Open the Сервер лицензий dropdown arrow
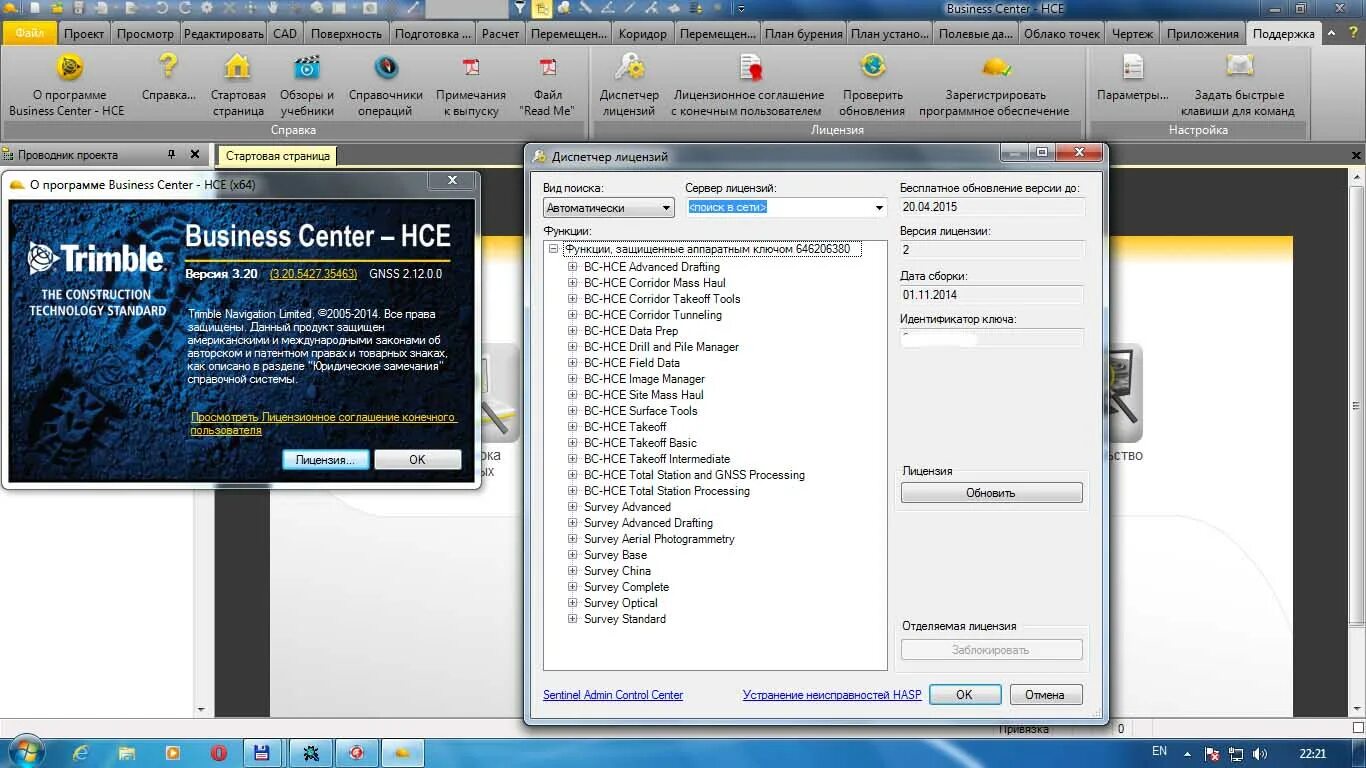The image size is (1366, 768). point(879,208)
